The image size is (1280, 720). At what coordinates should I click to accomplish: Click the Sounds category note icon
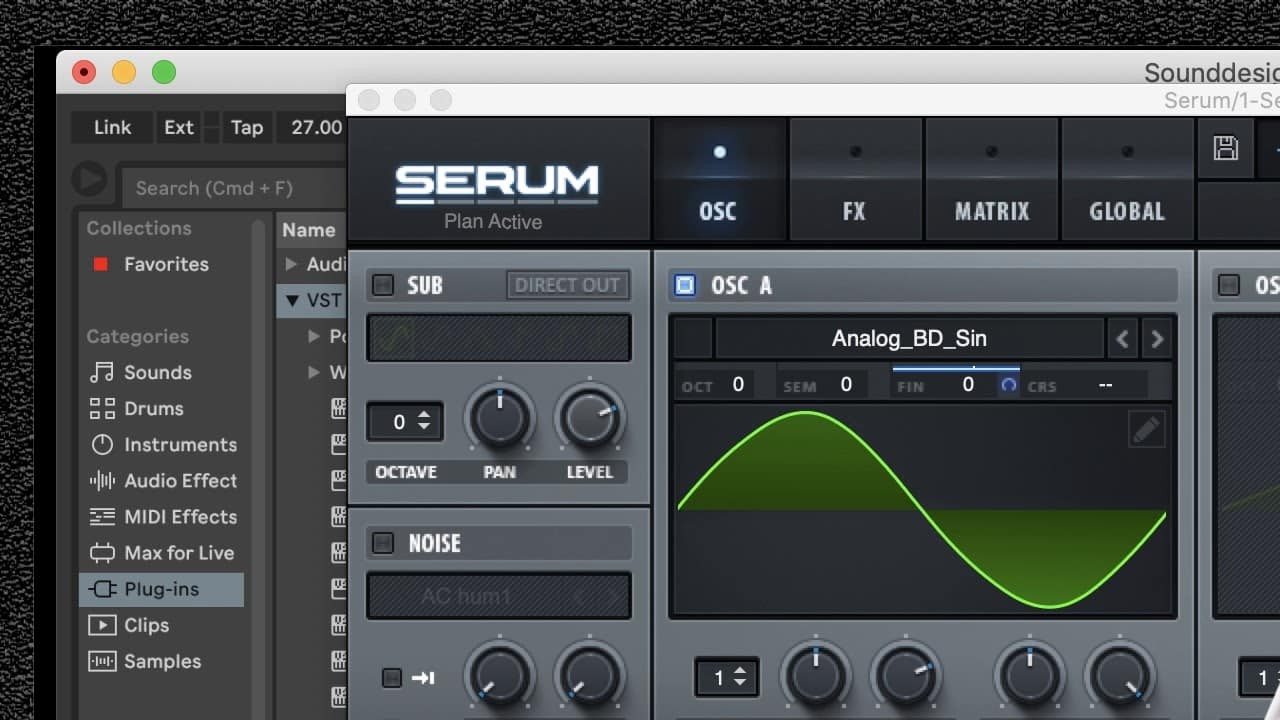101,372
